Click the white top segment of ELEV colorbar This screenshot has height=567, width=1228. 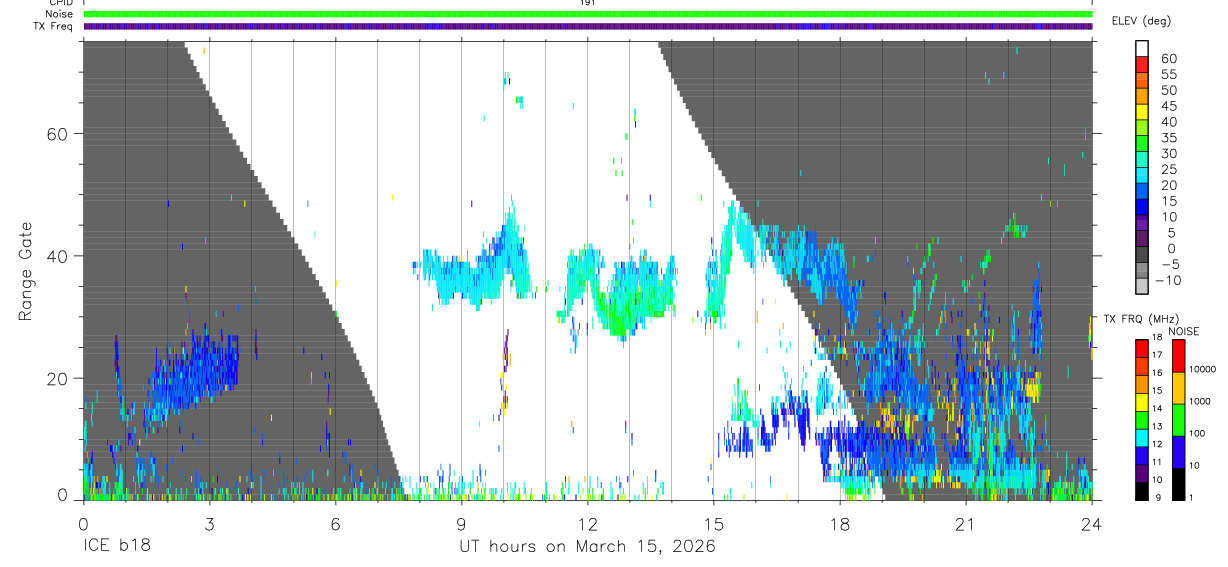point(1142,50)
